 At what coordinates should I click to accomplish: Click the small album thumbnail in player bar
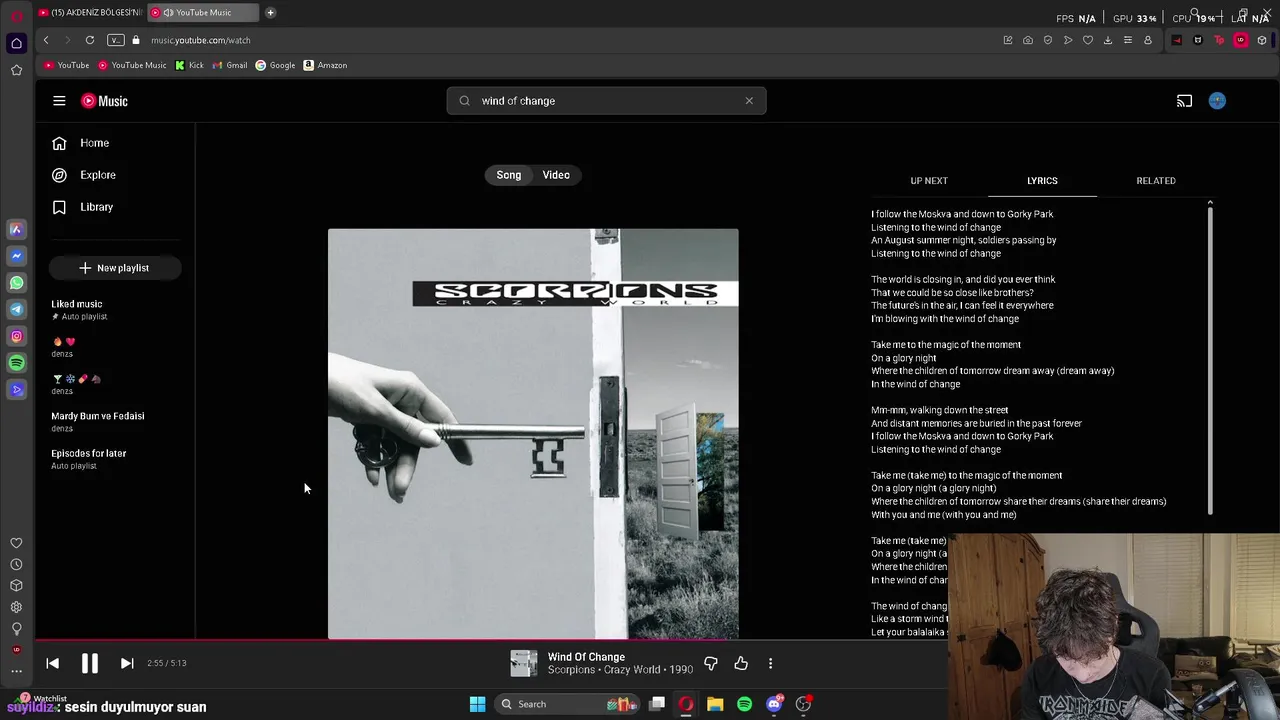point(524,663)
